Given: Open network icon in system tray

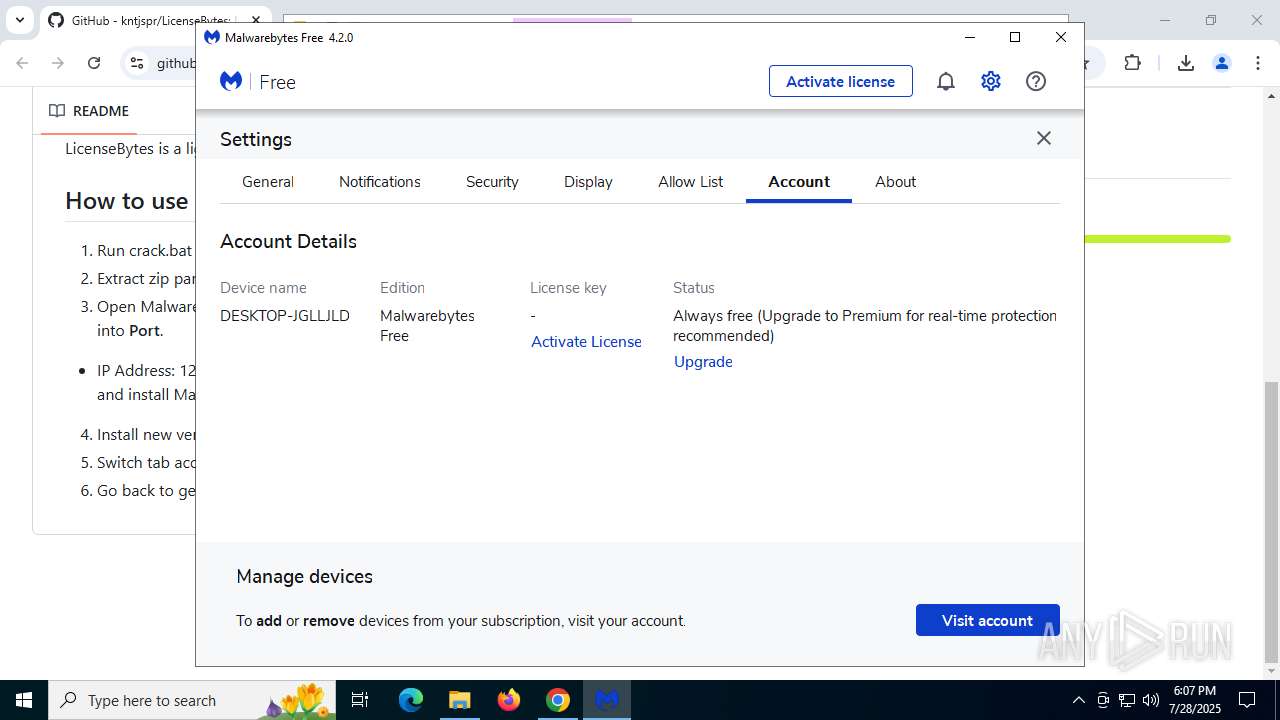Looking at the screenshot, I should [x=1127, y=700].
